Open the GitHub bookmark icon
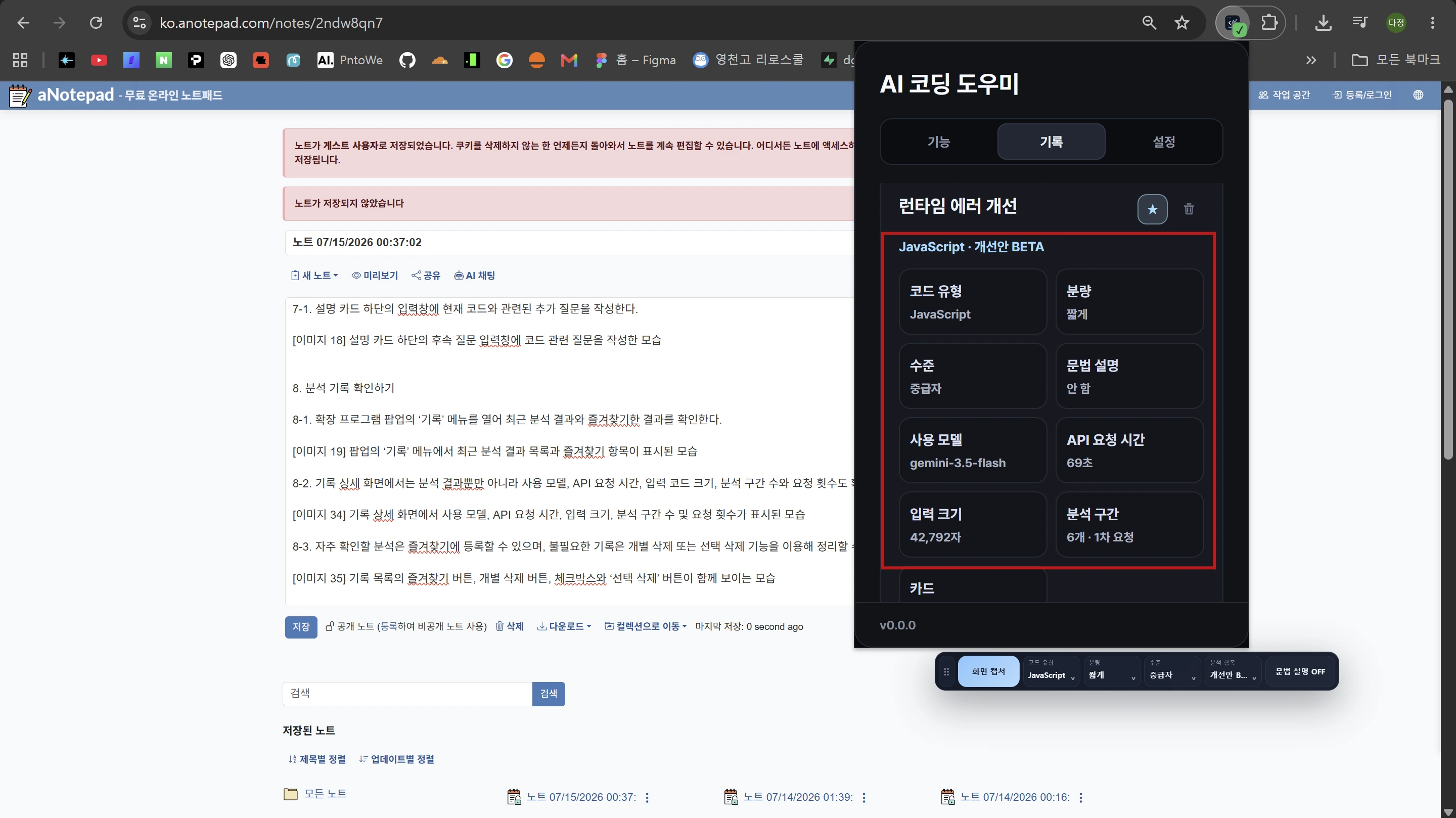The width and height of the screenshot is (1456, 818). point(407,60)
